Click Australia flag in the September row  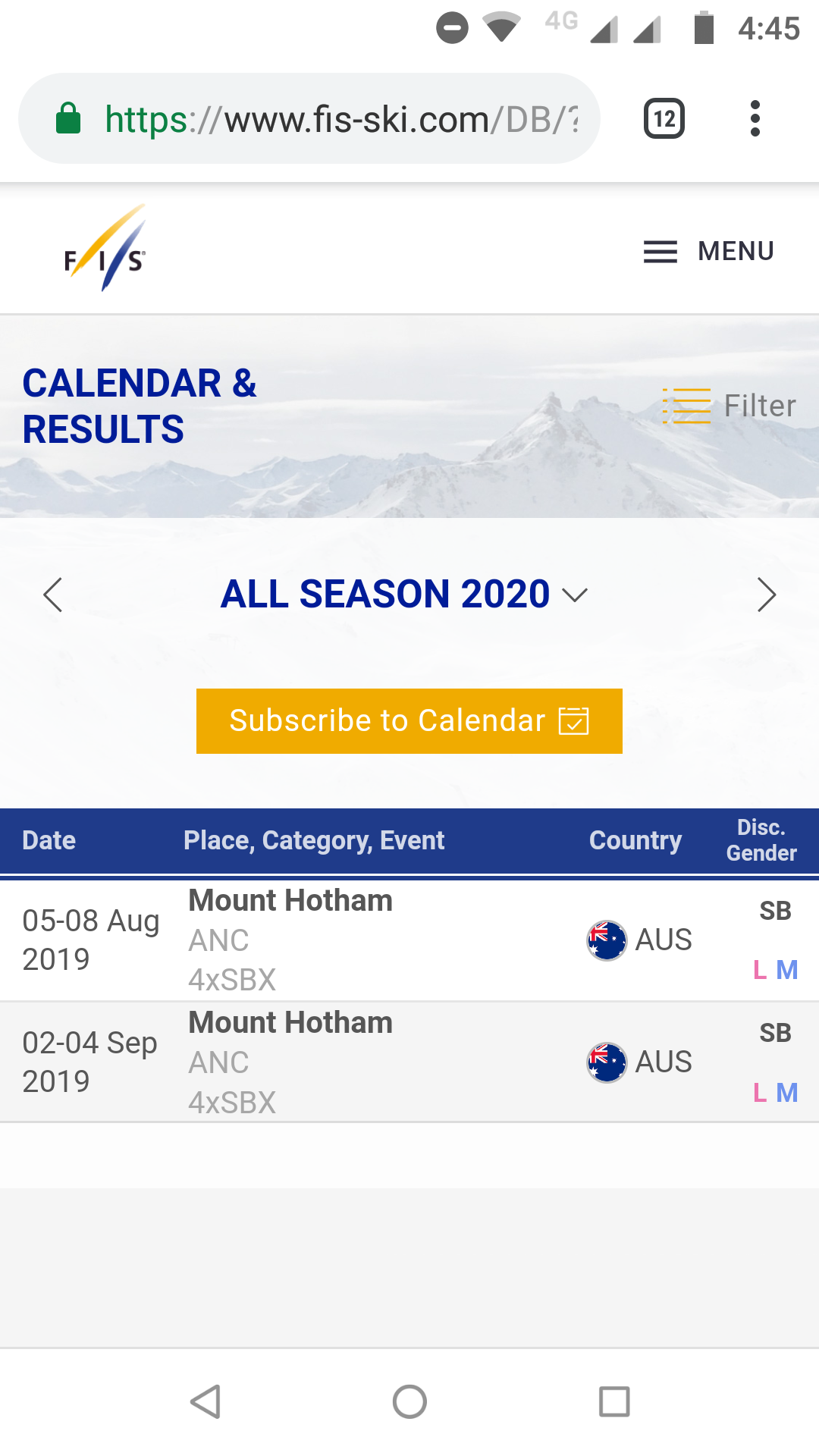(x=607, y=1062)
